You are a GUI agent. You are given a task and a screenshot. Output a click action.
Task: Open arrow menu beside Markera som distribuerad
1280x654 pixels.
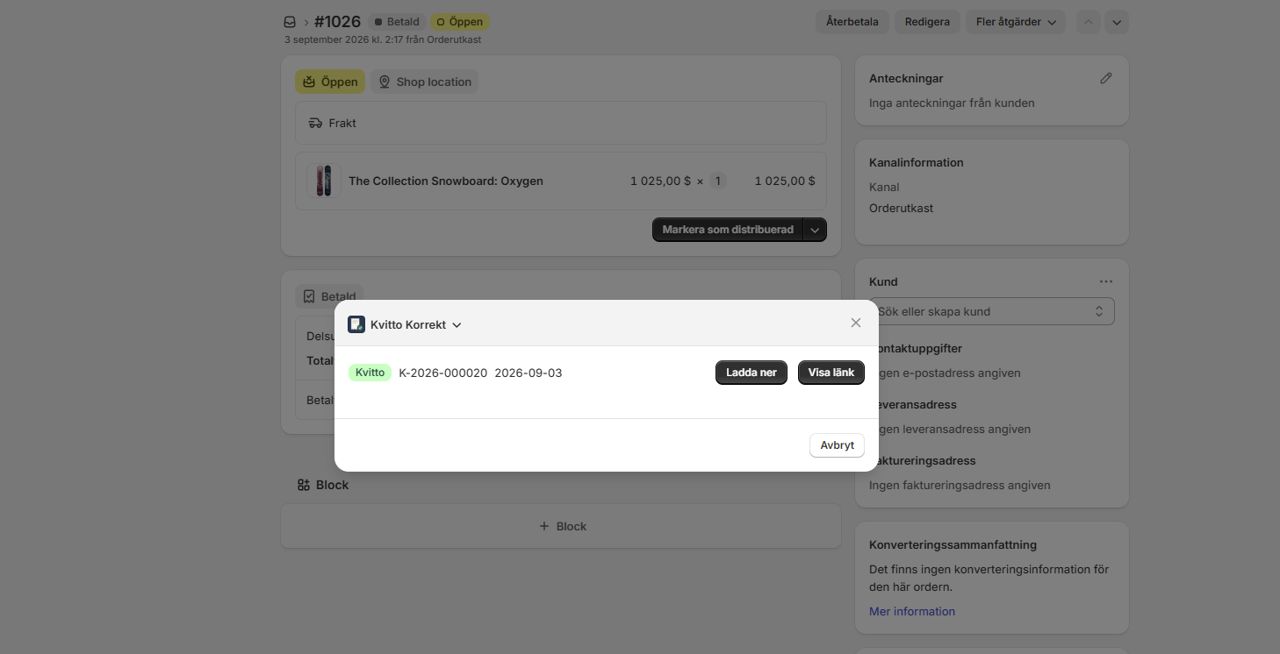click(816, 230)
